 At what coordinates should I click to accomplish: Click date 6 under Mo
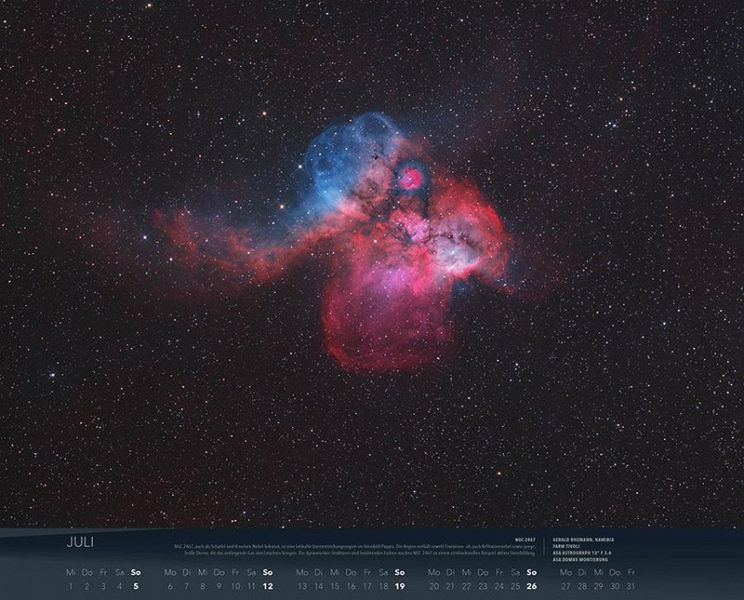[x=171, y=586]
